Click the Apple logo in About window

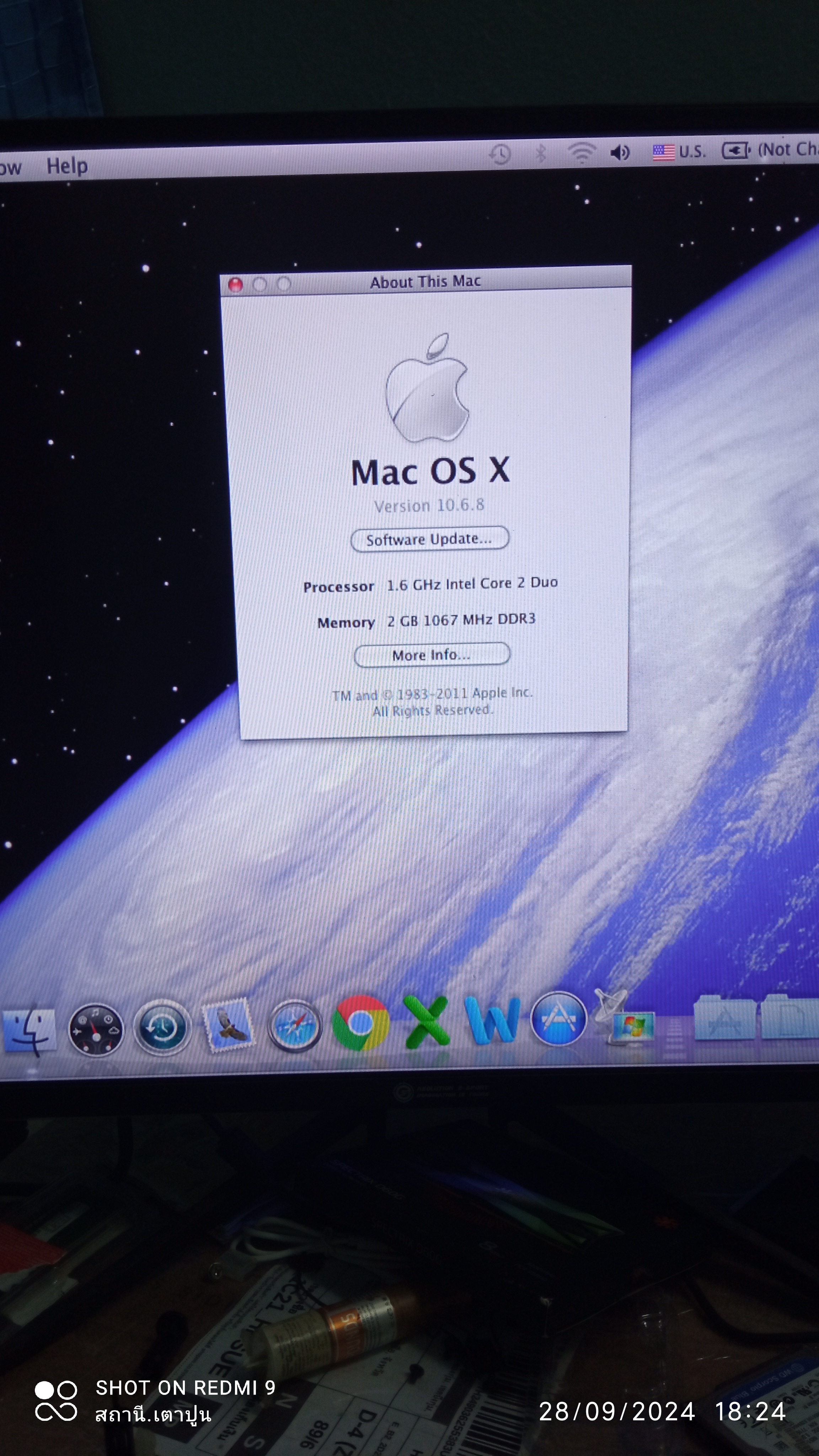tap(427, 387)
